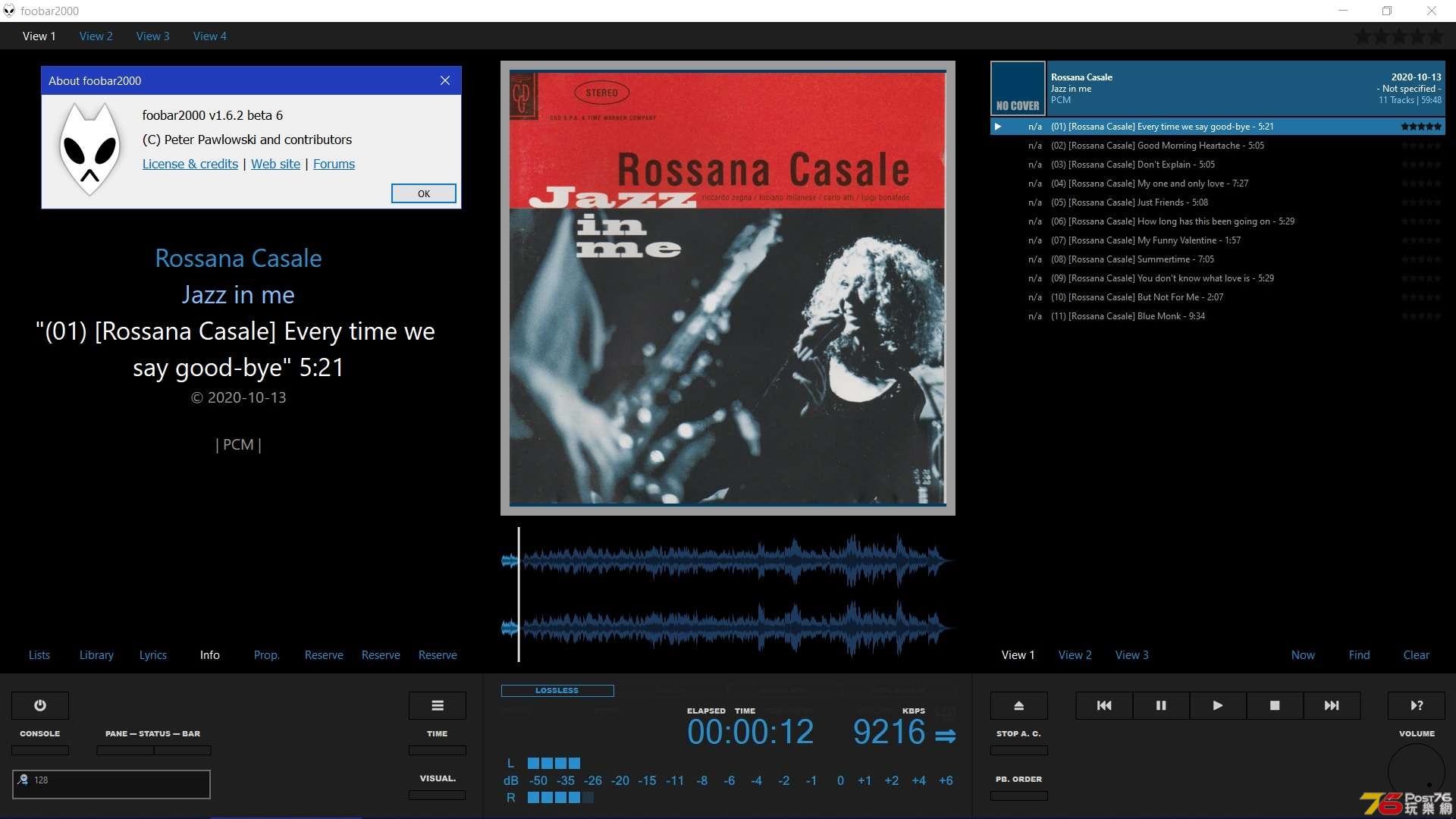Open the Lyrics panel tab
The height and width of the screenshot is (819, 1456).
(152, 654)
